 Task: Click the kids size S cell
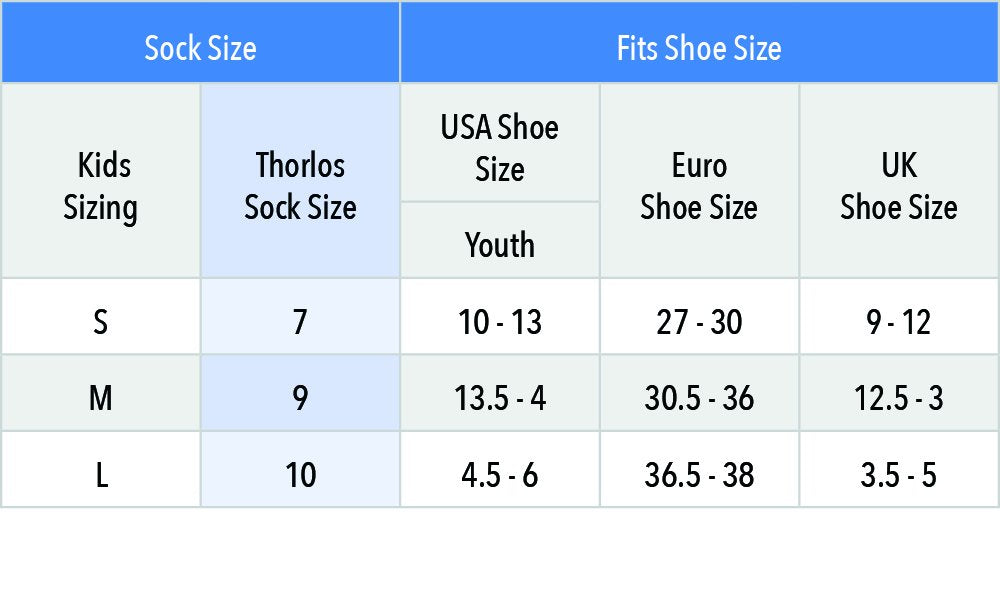[100, 321]
